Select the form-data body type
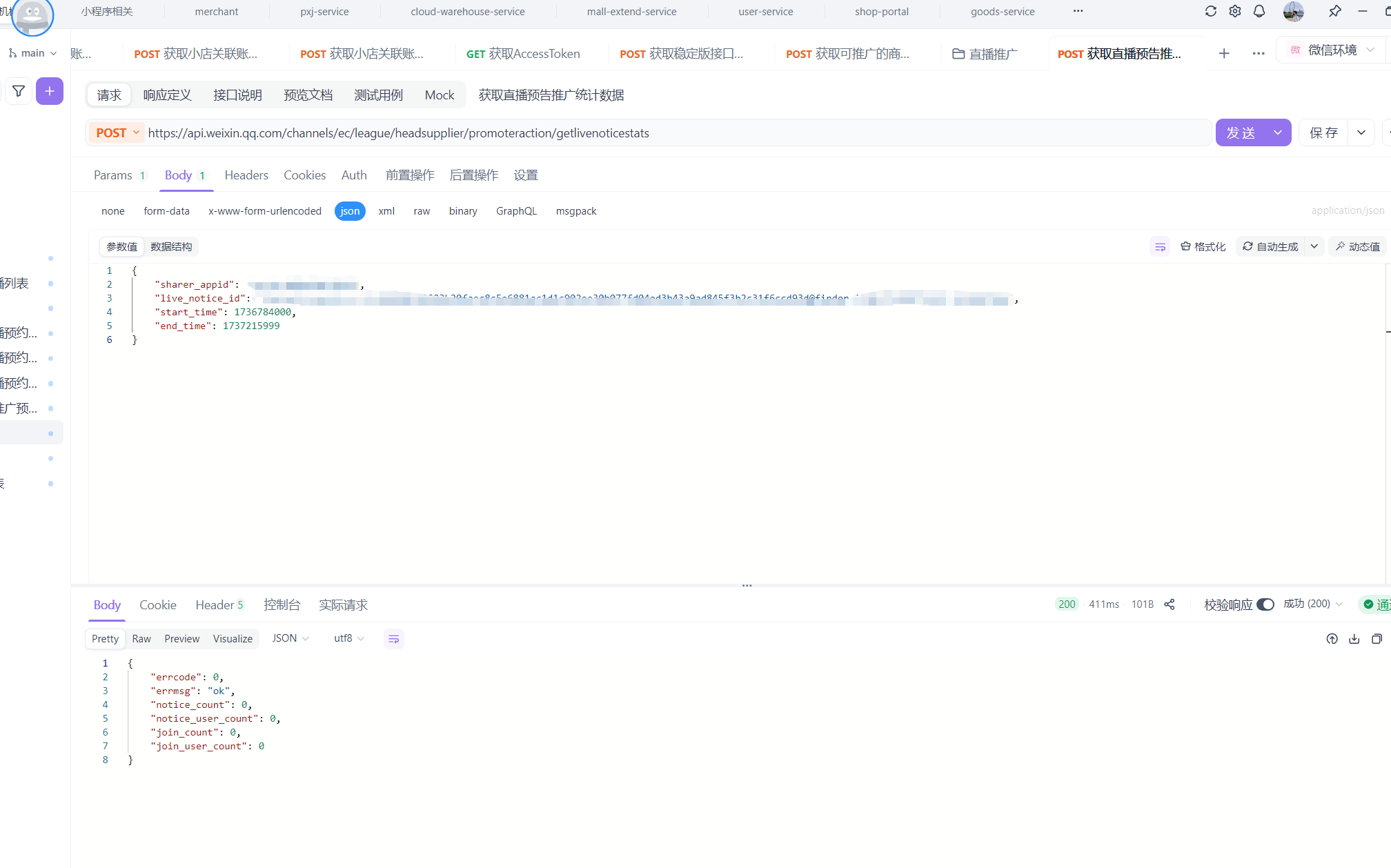 click(166, 211)
